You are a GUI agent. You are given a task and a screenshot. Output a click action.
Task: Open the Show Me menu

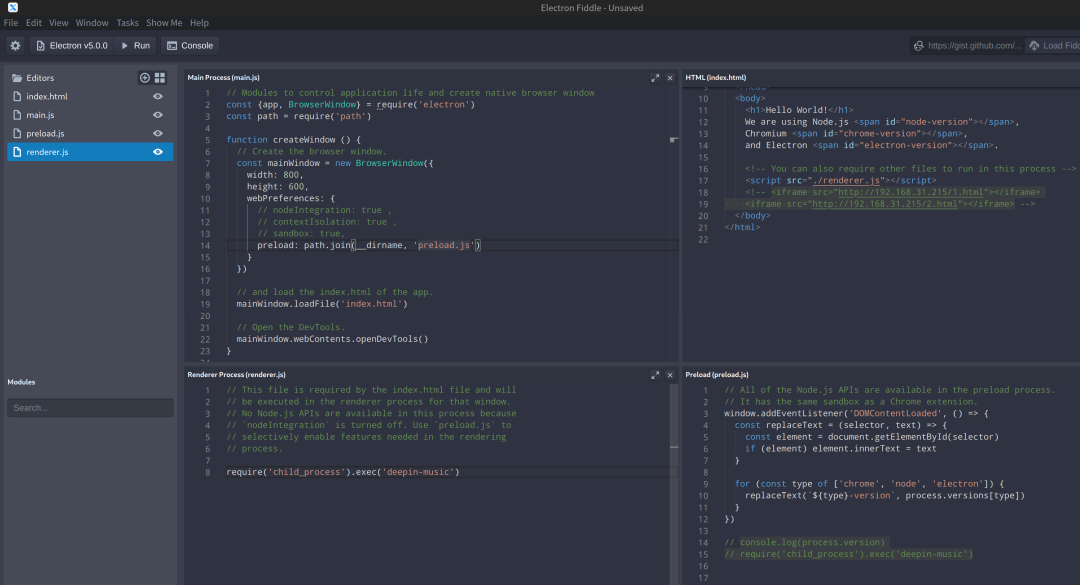164,22
